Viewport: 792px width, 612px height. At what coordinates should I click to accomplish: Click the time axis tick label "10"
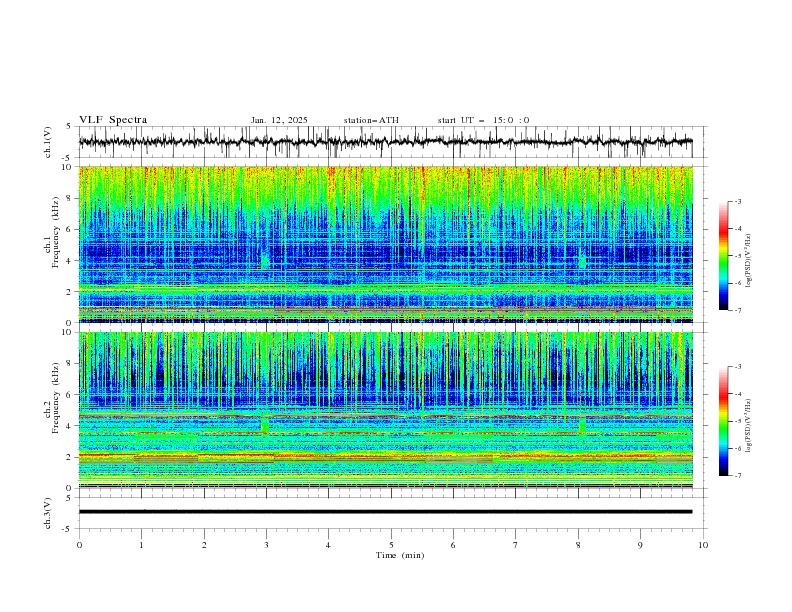click(x=703, y=545)
